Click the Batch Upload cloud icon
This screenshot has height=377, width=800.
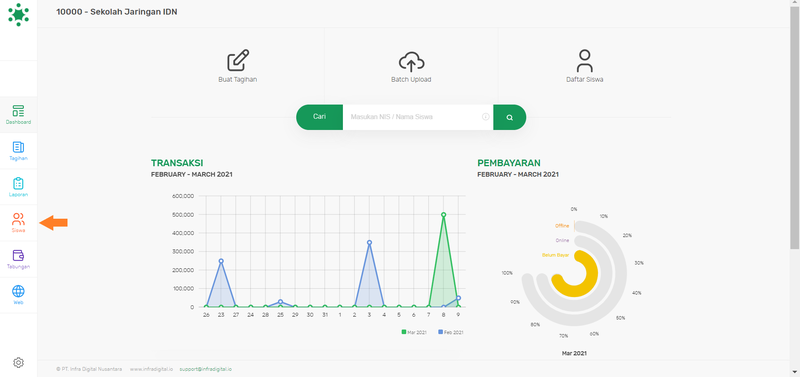point(411,62)
